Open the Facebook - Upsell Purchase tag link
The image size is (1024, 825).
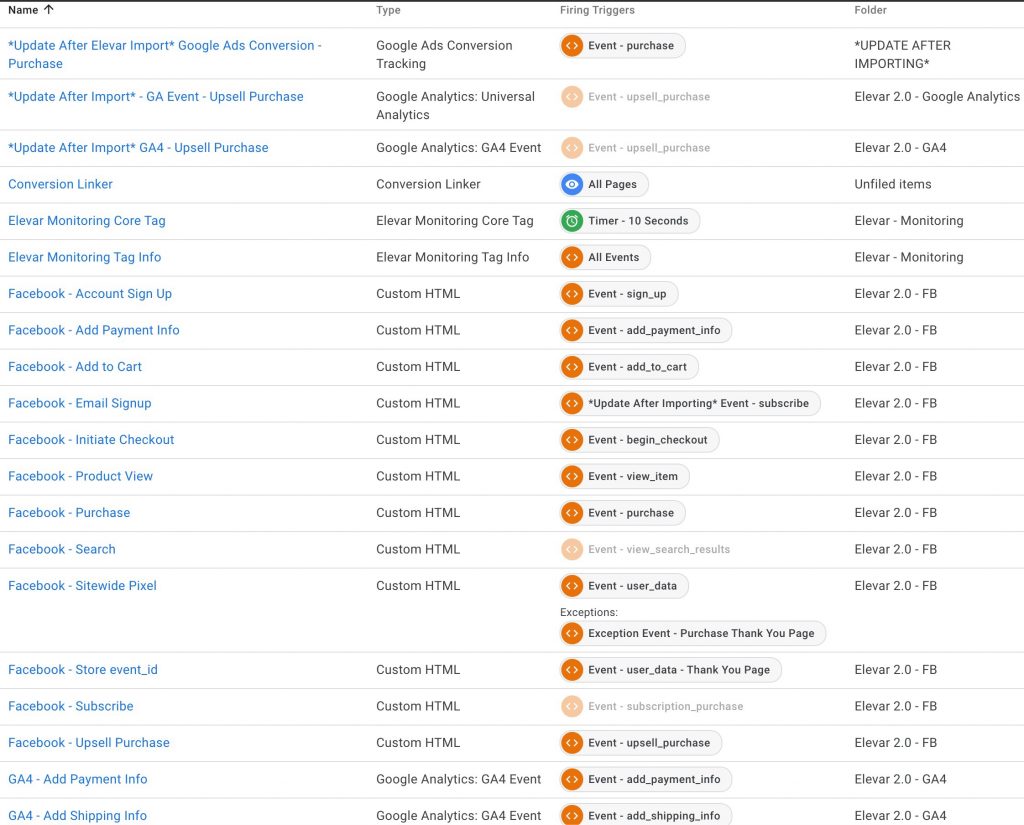point(89,743)
